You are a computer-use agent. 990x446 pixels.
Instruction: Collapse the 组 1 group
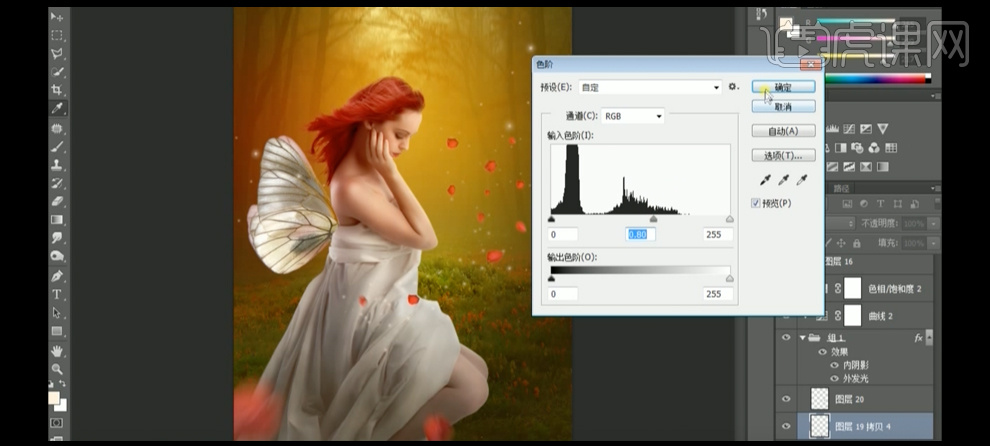click(x=802, y=338)
